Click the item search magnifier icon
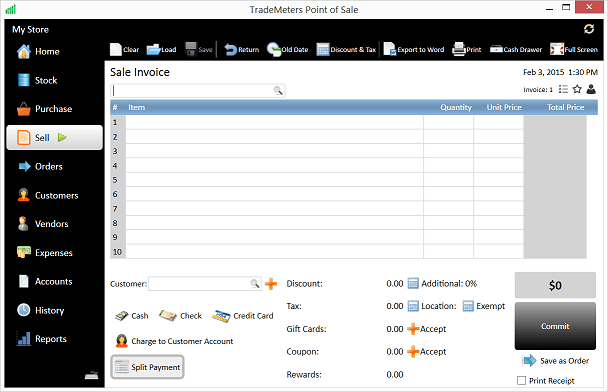Viewport: 608px width, 392px height. coord(278,91)
